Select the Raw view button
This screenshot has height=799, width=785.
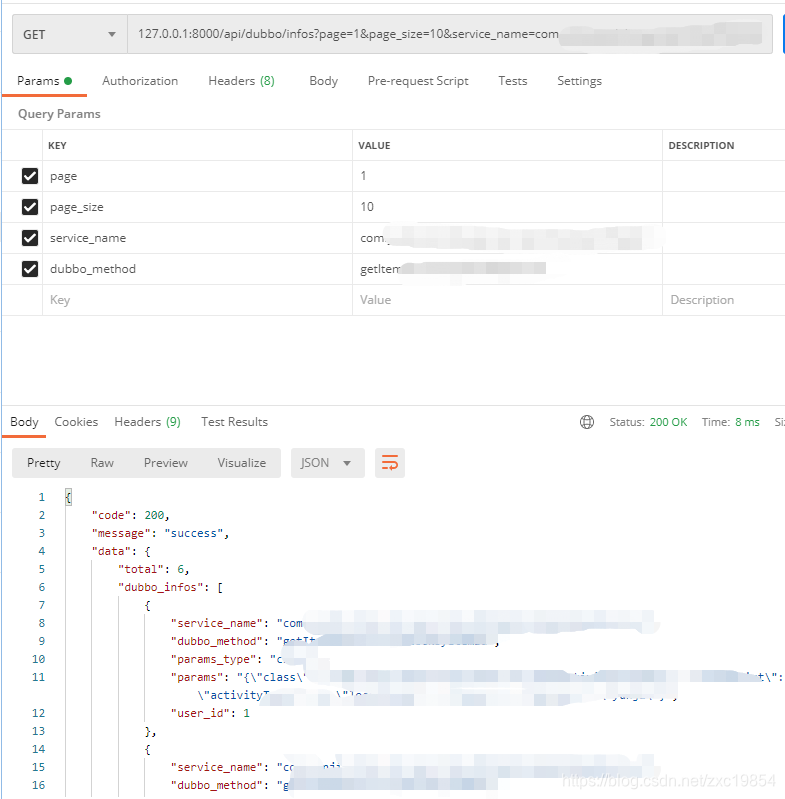point(102,463)
